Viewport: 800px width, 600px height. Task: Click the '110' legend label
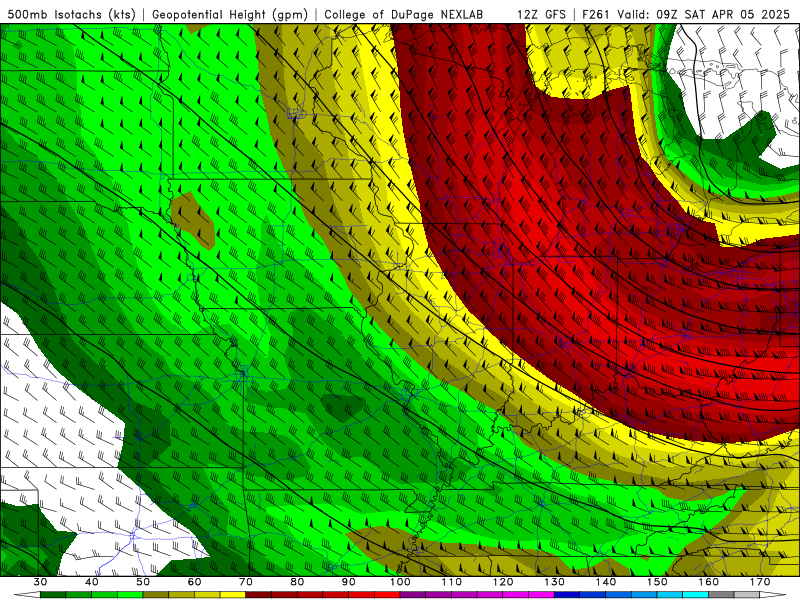click(x=452, y=582)
